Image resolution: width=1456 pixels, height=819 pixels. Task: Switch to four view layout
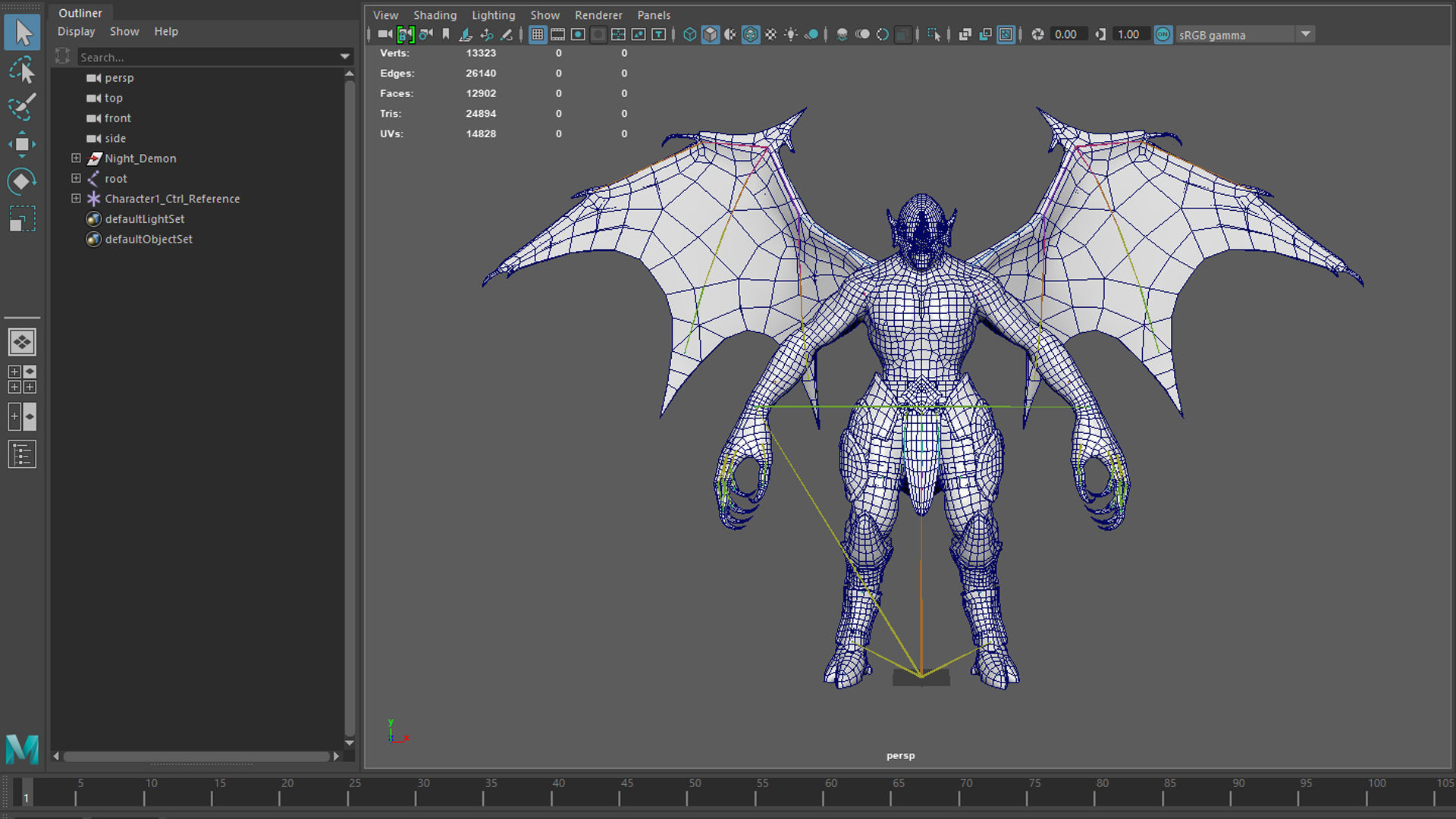point(22,379)
